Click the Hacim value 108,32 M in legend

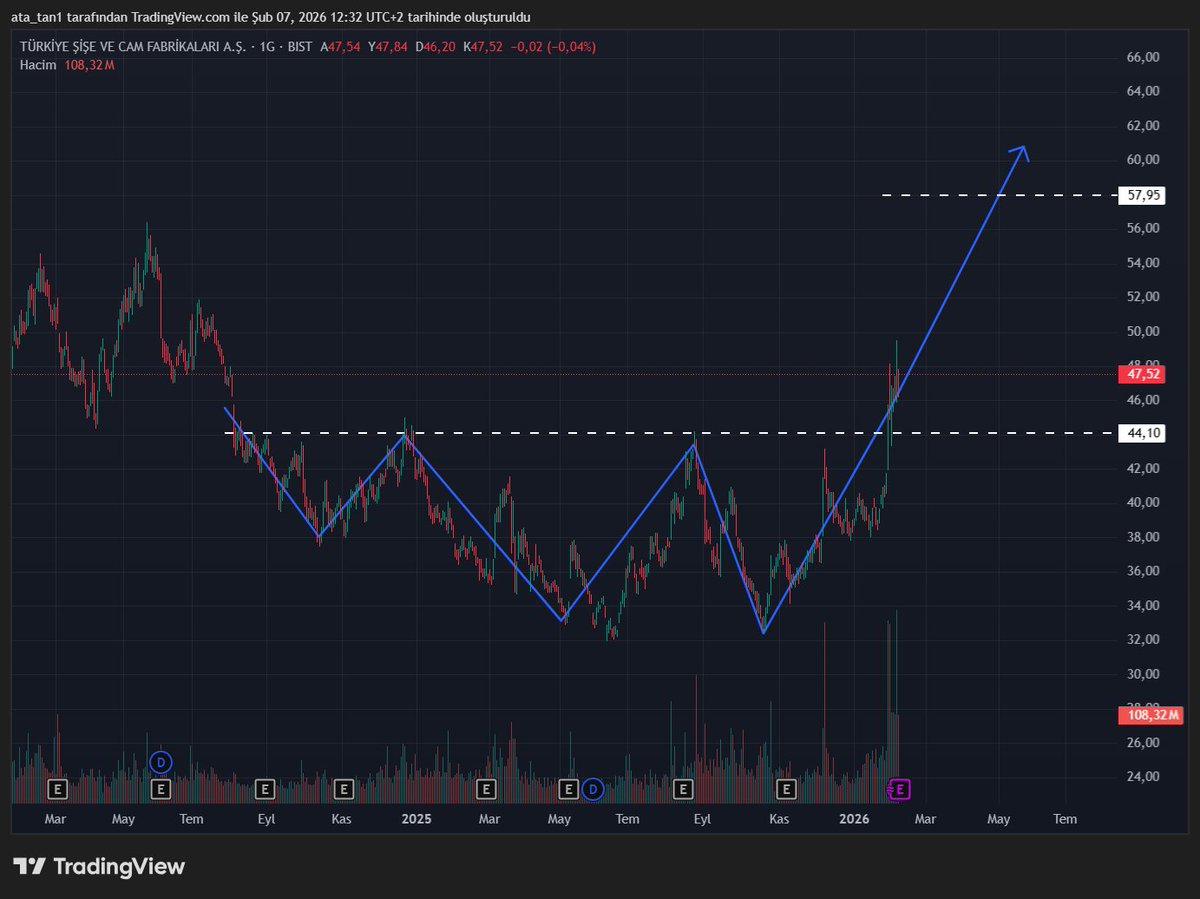click(x=88, y=64)
